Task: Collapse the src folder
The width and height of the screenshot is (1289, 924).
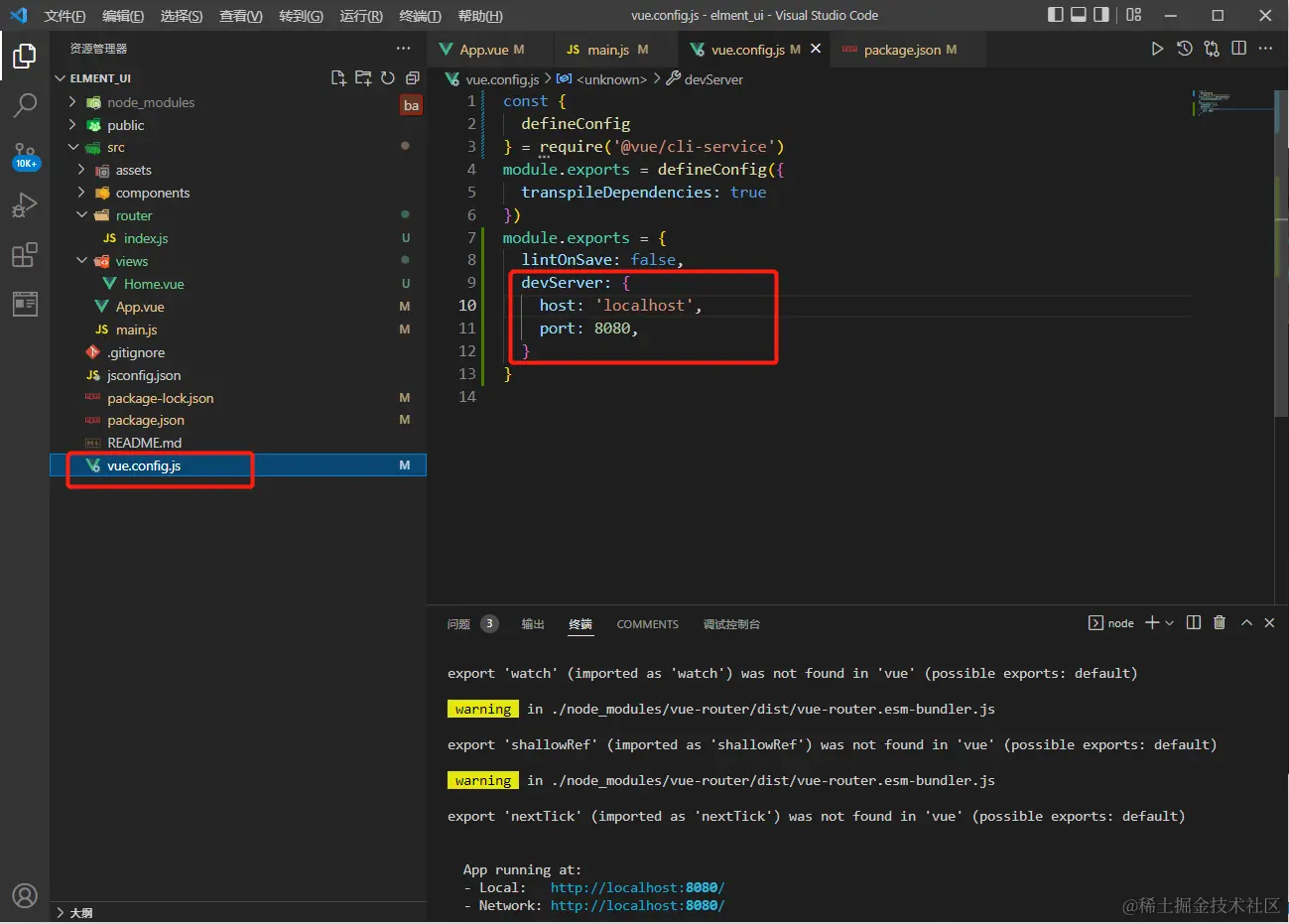Action: click(x=72, y=147)
